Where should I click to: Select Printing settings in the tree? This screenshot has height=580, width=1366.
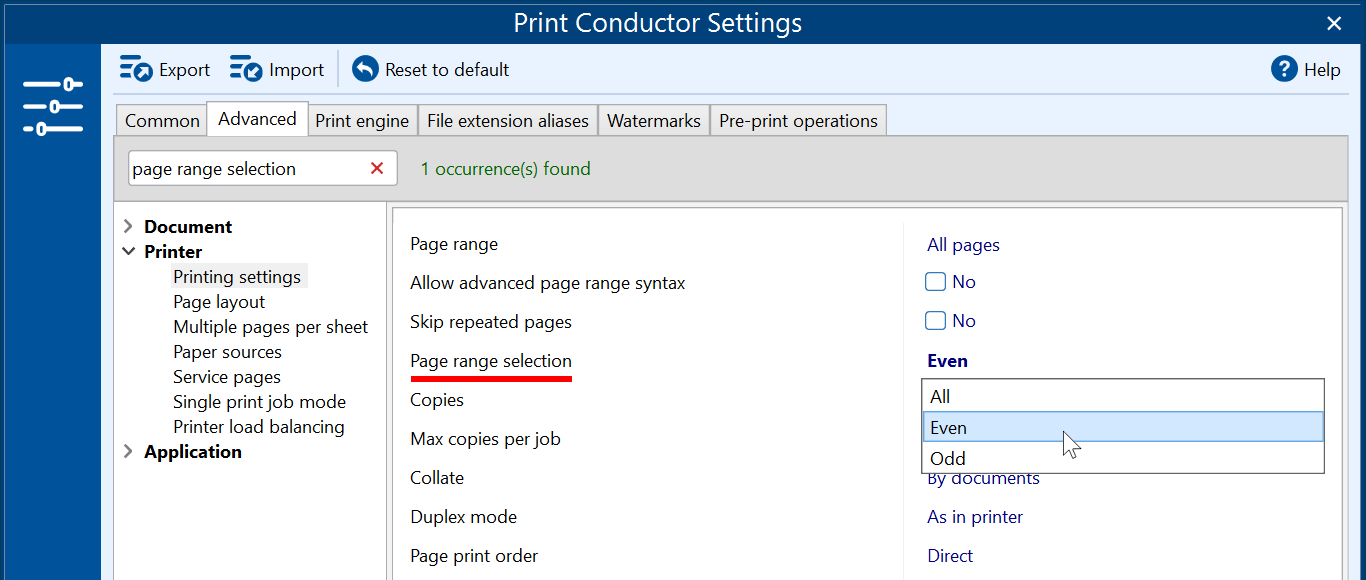(237, 276)
